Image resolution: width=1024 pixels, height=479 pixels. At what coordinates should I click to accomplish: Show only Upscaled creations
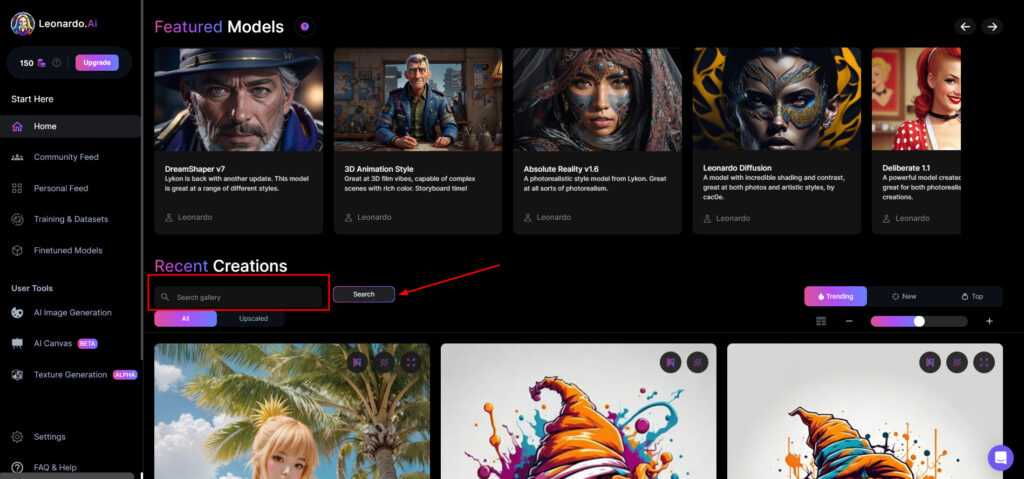click(252, 319)
